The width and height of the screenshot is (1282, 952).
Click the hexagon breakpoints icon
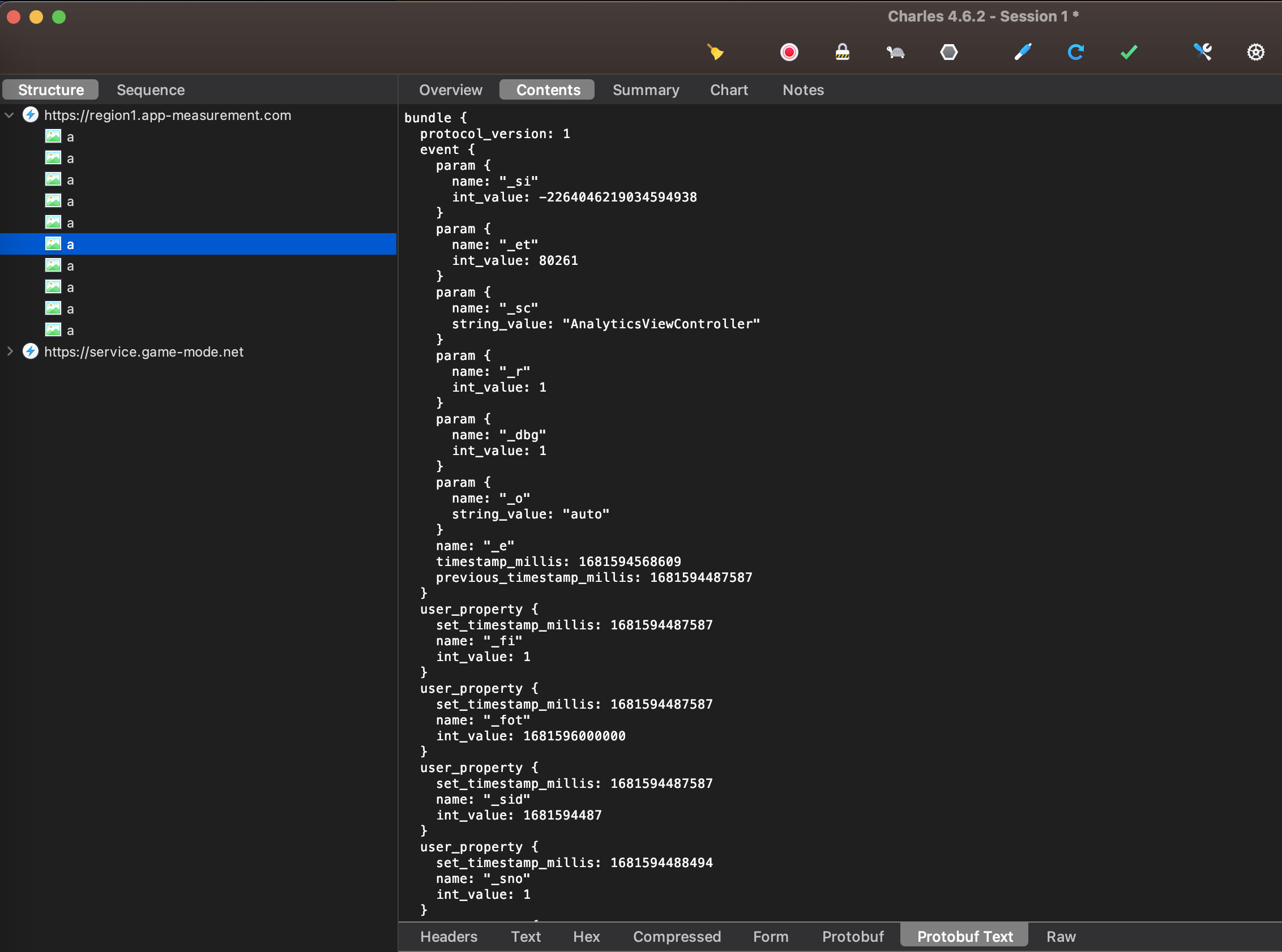[x=949, y=53]
